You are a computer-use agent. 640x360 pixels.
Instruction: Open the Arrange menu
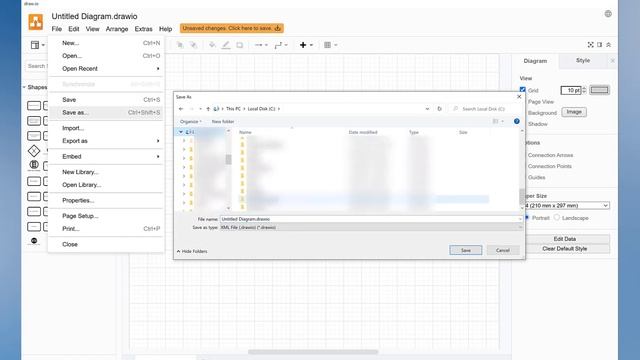click(117, 29)
